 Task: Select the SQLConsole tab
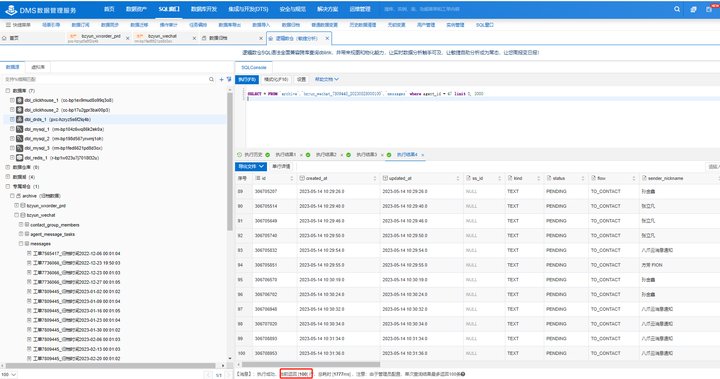(253, 68)
